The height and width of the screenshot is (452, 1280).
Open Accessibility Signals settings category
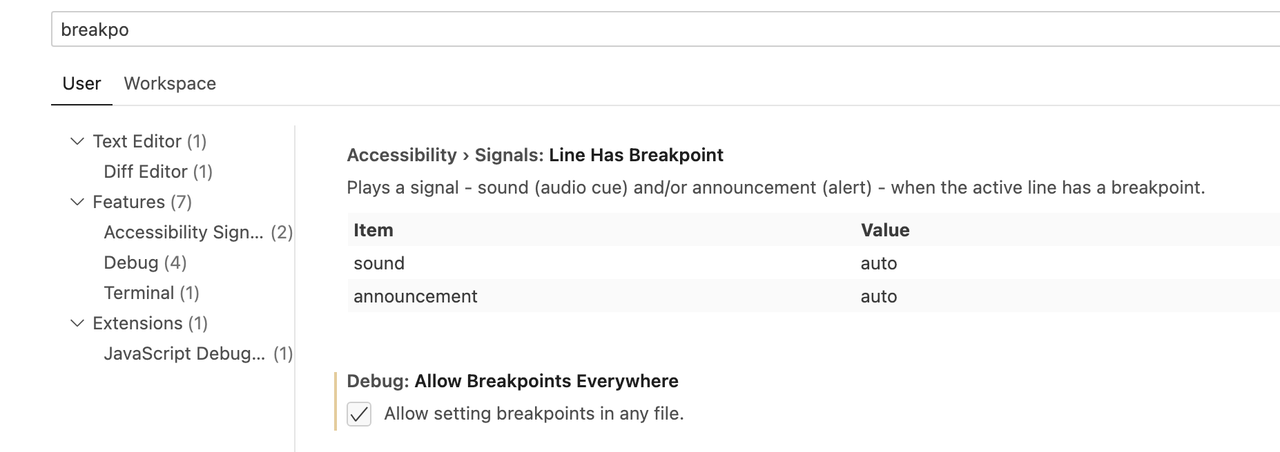184,233
